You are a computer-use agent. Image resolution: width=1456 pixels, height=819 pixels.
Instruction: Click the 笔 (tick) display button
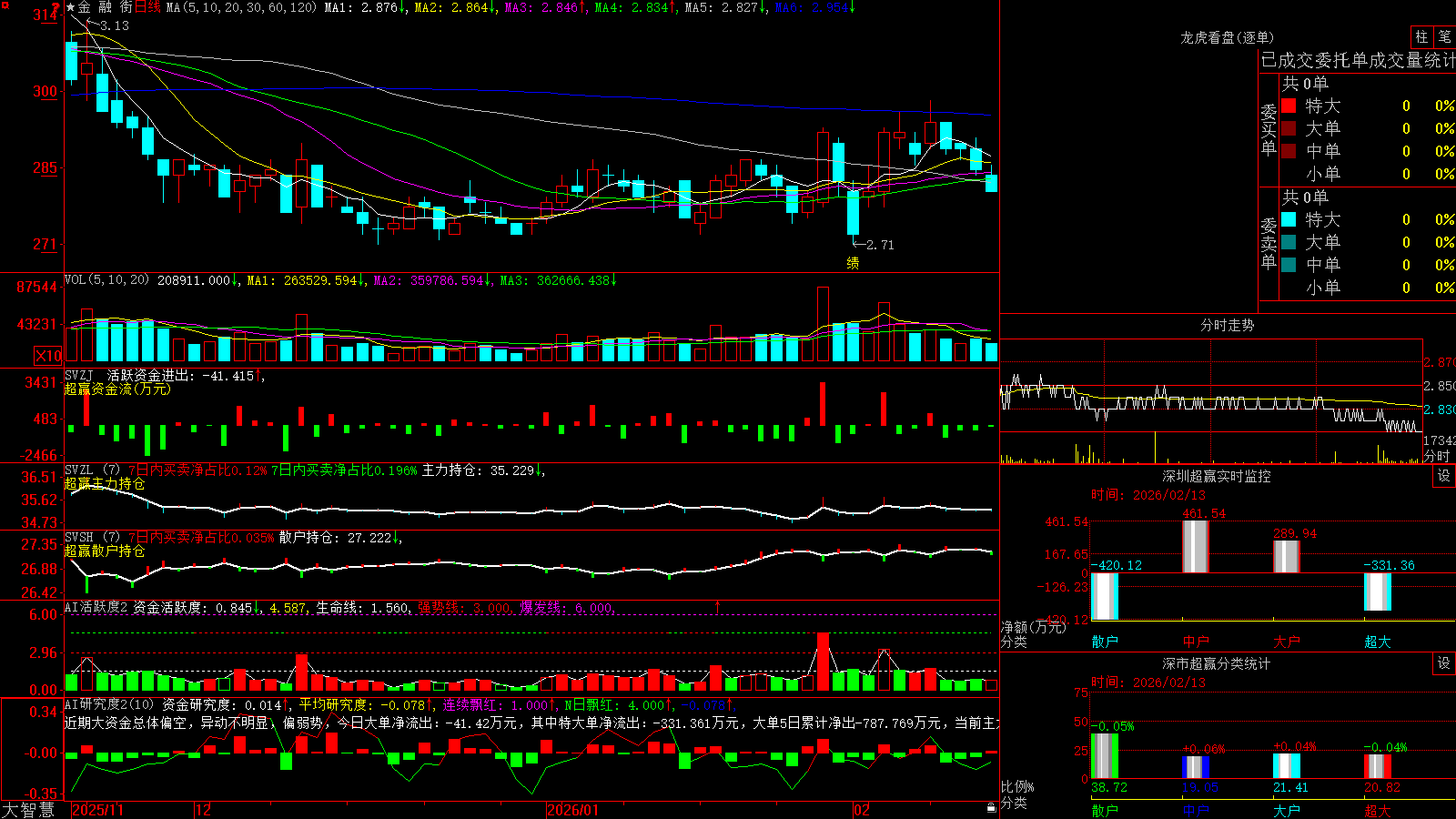click(x=1444, y=37)
